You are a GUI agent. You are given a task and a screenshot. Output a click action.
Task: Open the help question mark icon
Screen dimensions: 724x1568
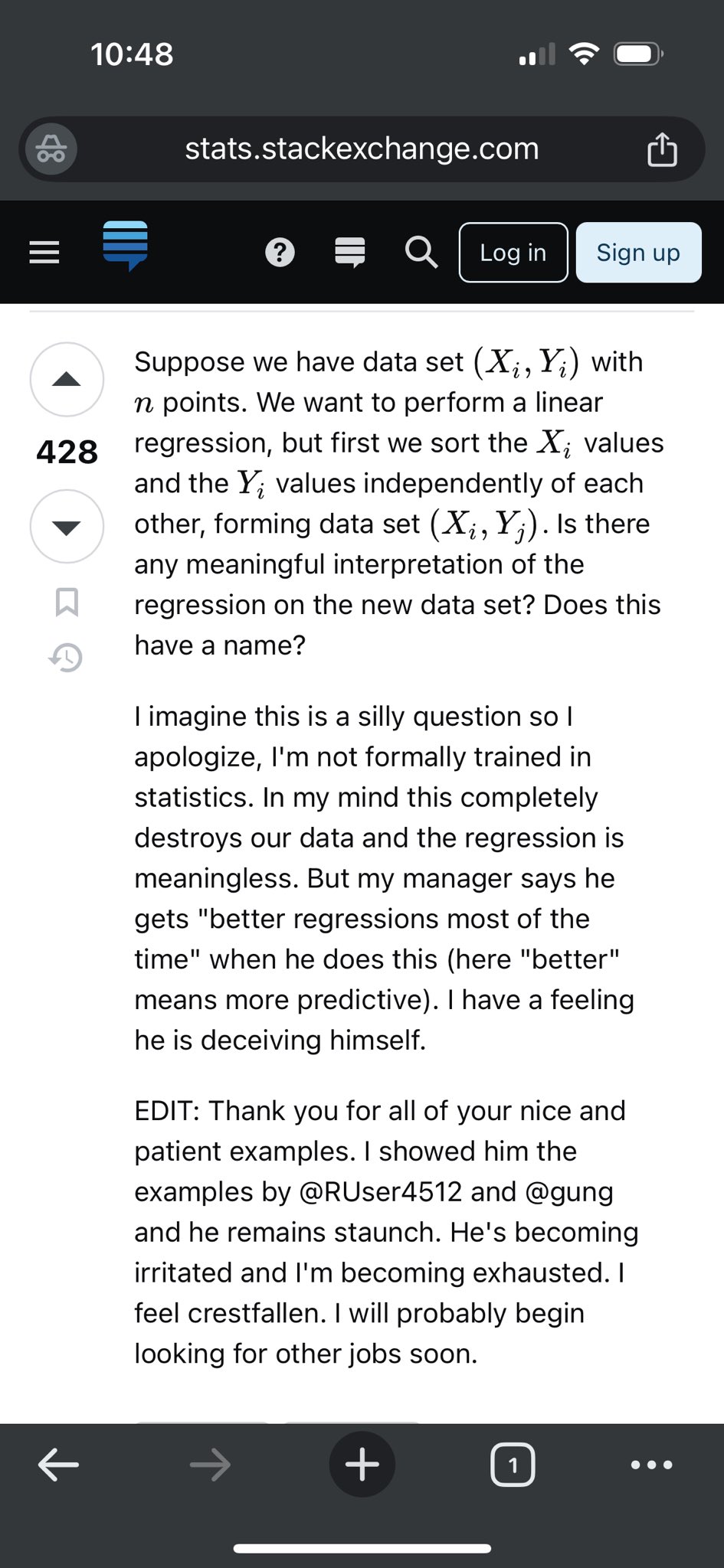(280, 252)
